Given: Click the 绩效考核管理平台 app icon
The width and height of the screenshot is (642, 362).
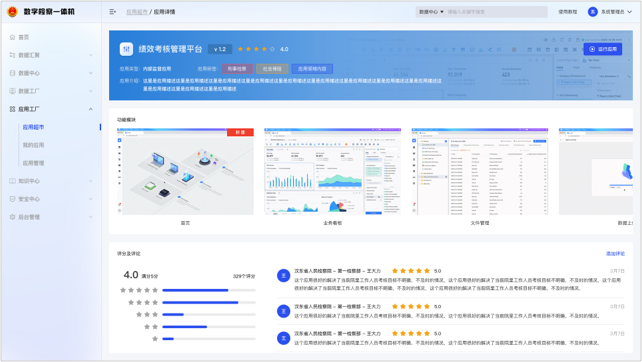Looking at the screenshot, I should click(126, 49).
